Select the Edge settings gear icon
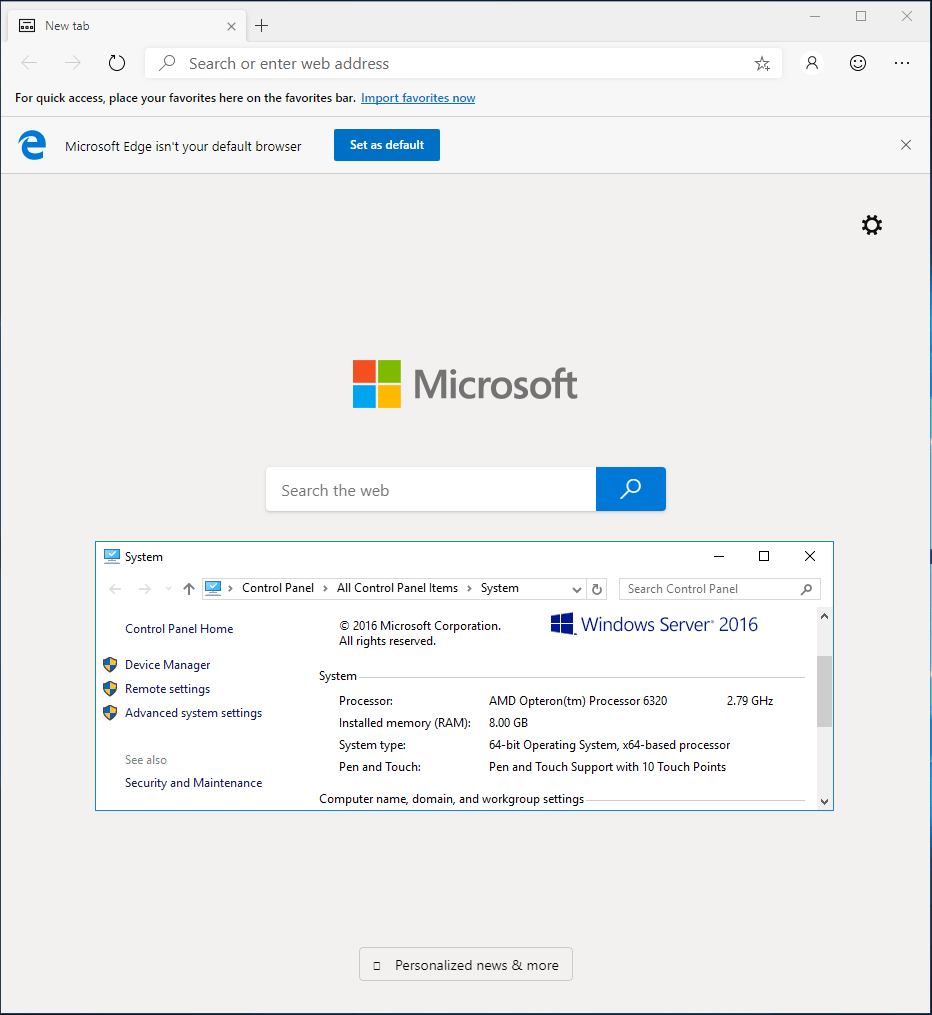This screenshot has height=1015, width=932. (871, 225)
